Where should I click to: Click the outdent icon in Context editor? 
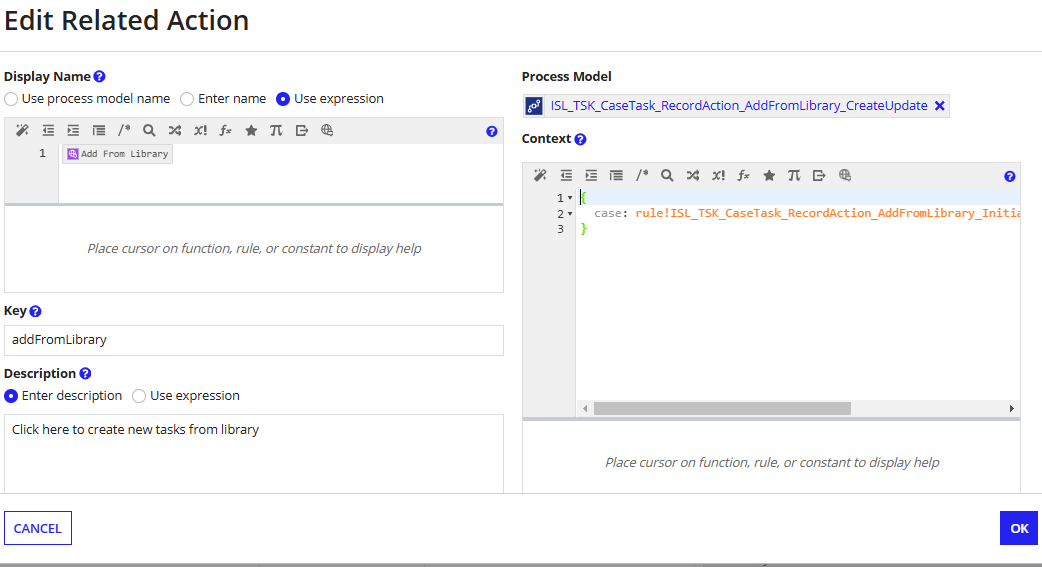pos(566,175)
